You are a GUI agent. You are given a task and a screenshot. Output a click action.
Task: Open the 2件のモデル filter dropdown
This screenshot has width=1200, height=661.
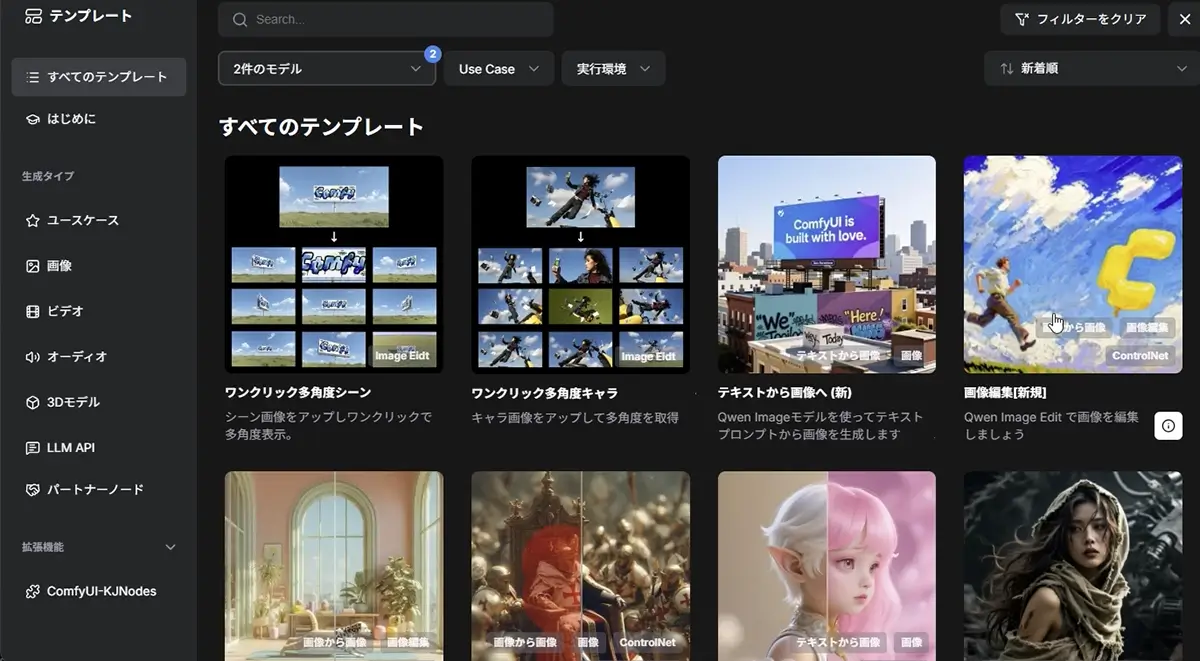(x=326, y=68)
